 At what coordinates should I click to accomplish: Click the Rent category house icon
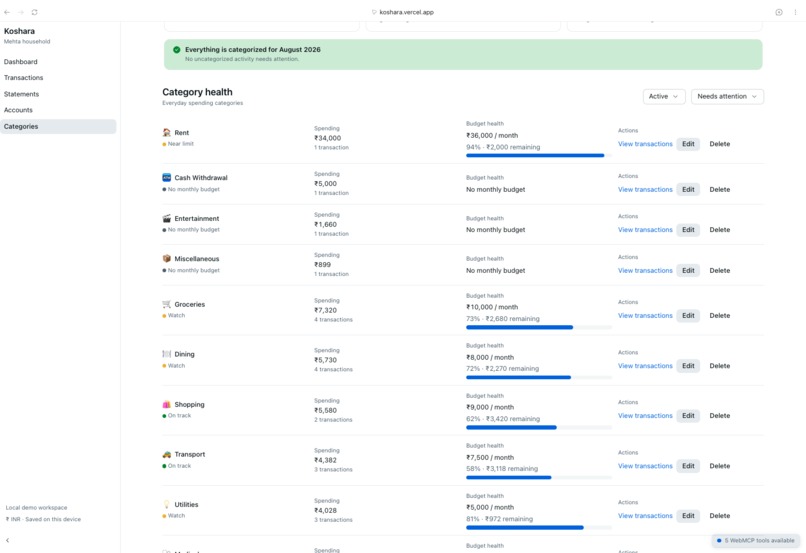(167, 133)
